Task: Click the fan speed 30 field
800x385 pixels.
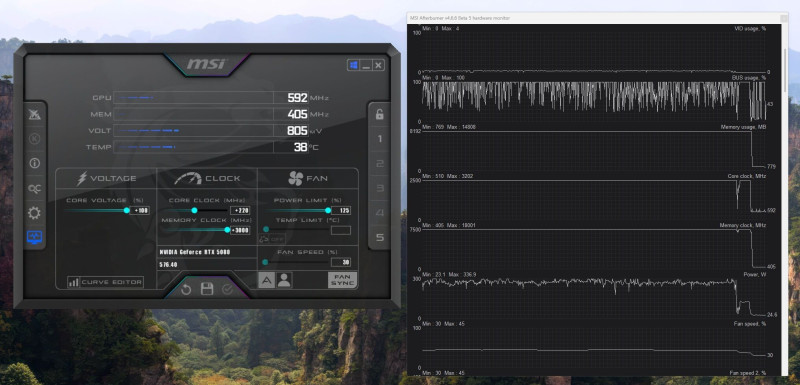Action: click(341, 262)
